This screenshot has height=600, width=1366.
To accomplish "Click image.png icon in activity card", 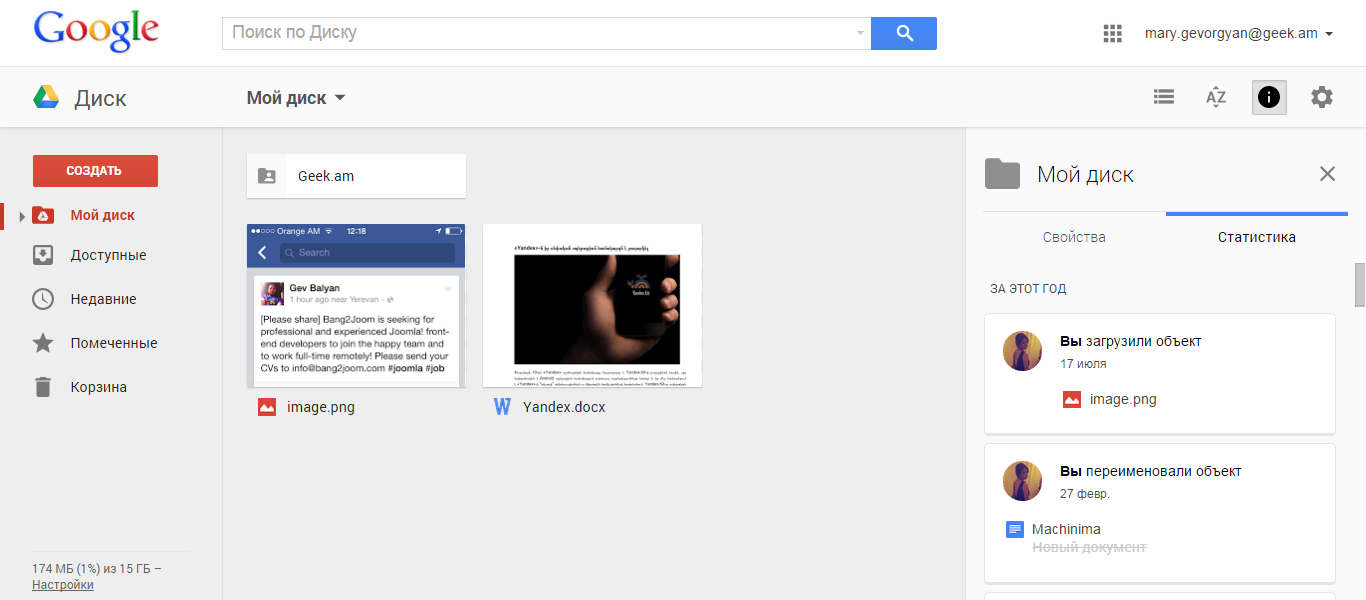I will click(1072, 399).
